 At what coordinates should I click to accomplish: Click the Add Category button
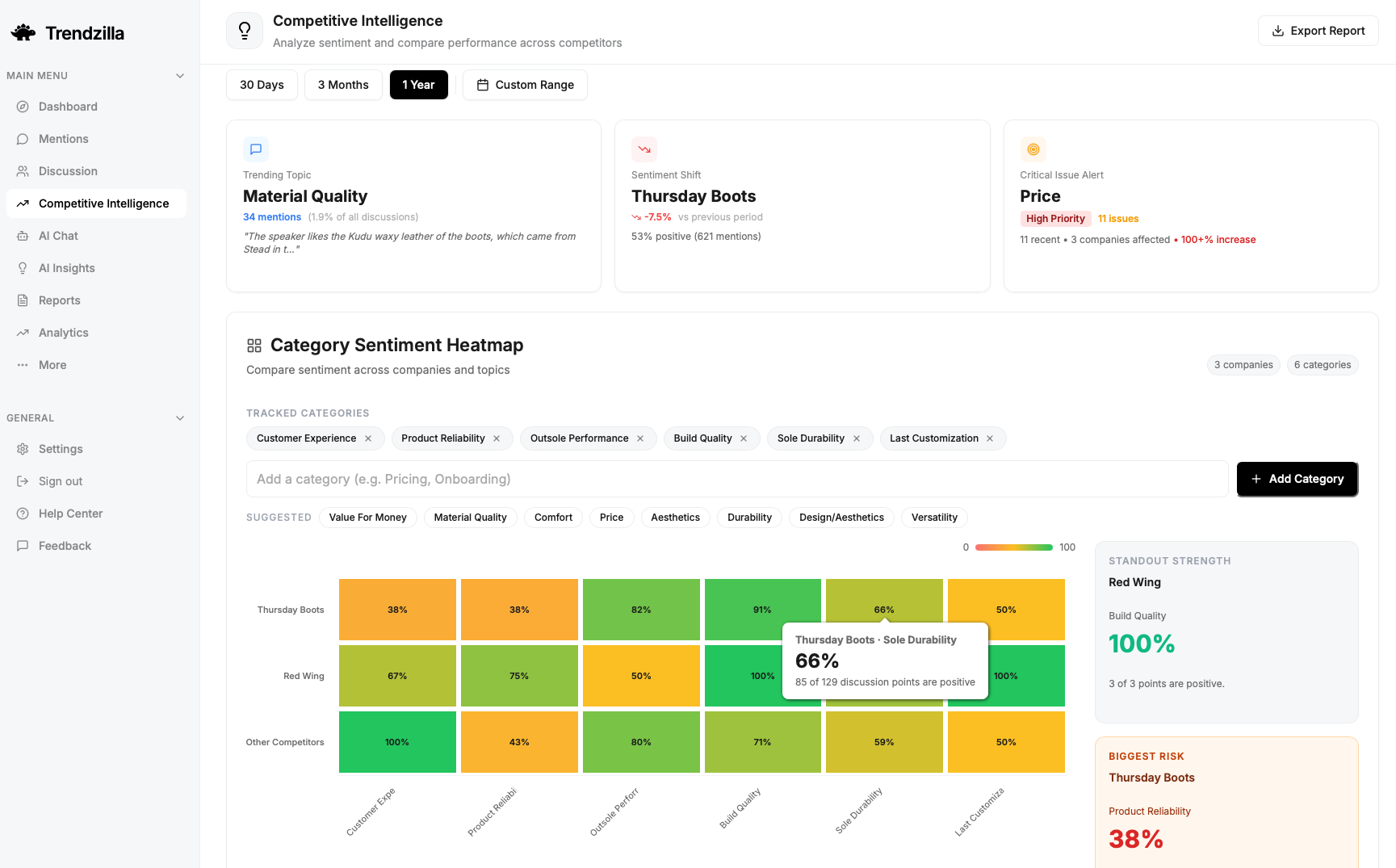[1297, 479]
